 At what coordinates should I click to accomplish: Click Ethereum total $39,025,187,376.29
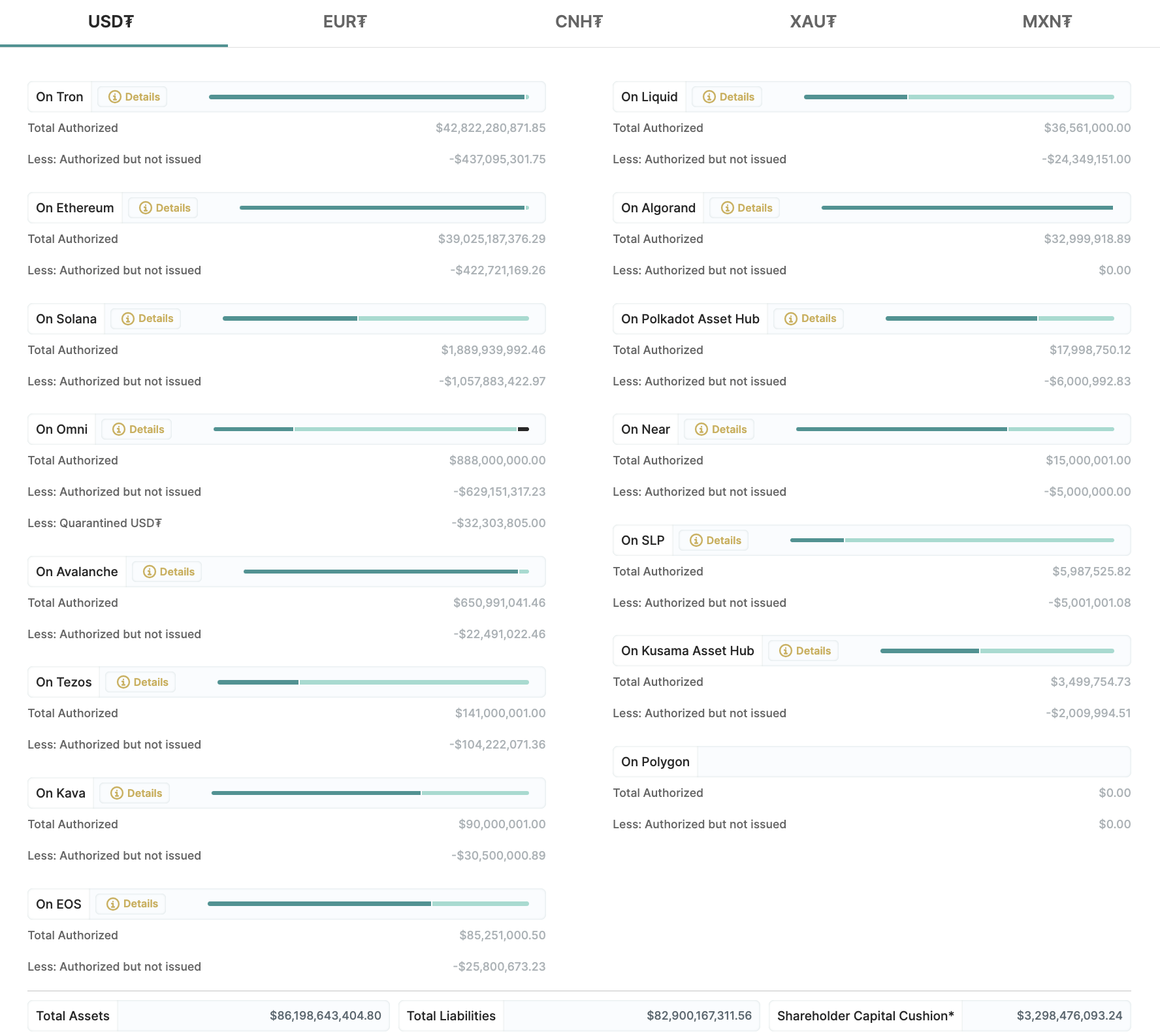492,239
